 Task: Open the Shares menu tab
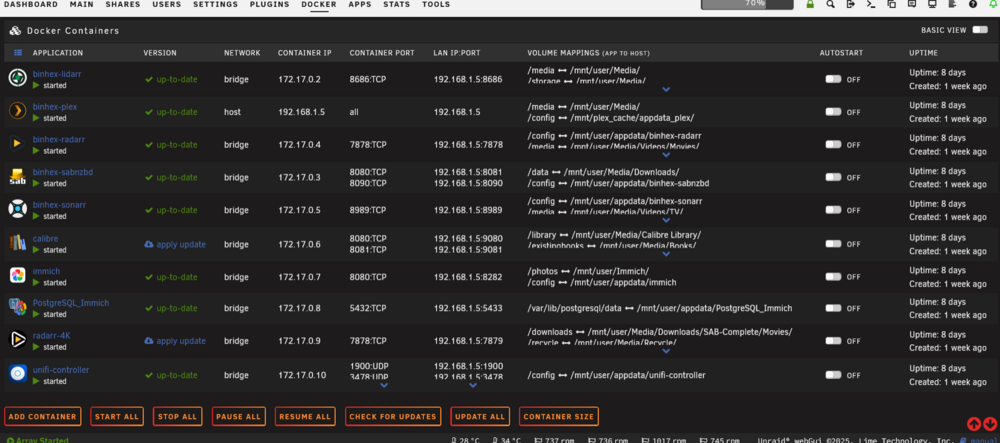(x=123, y=4)
